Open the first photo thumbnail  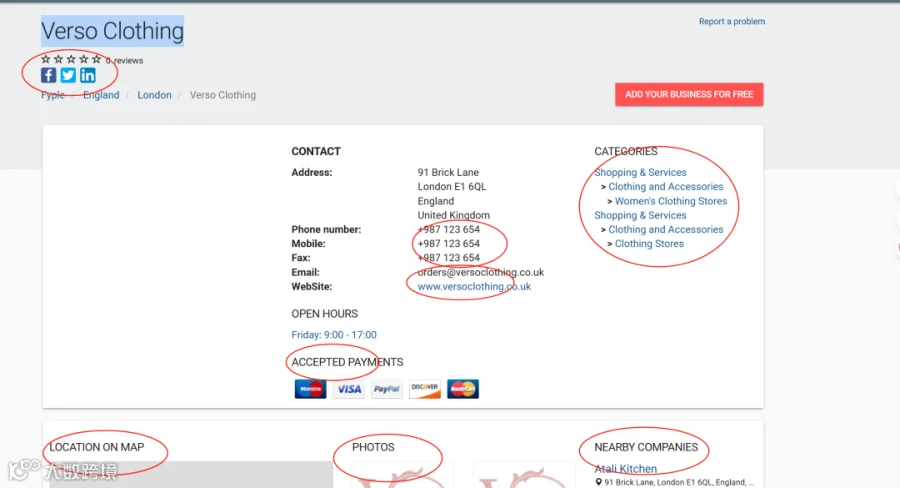(403, 475)
